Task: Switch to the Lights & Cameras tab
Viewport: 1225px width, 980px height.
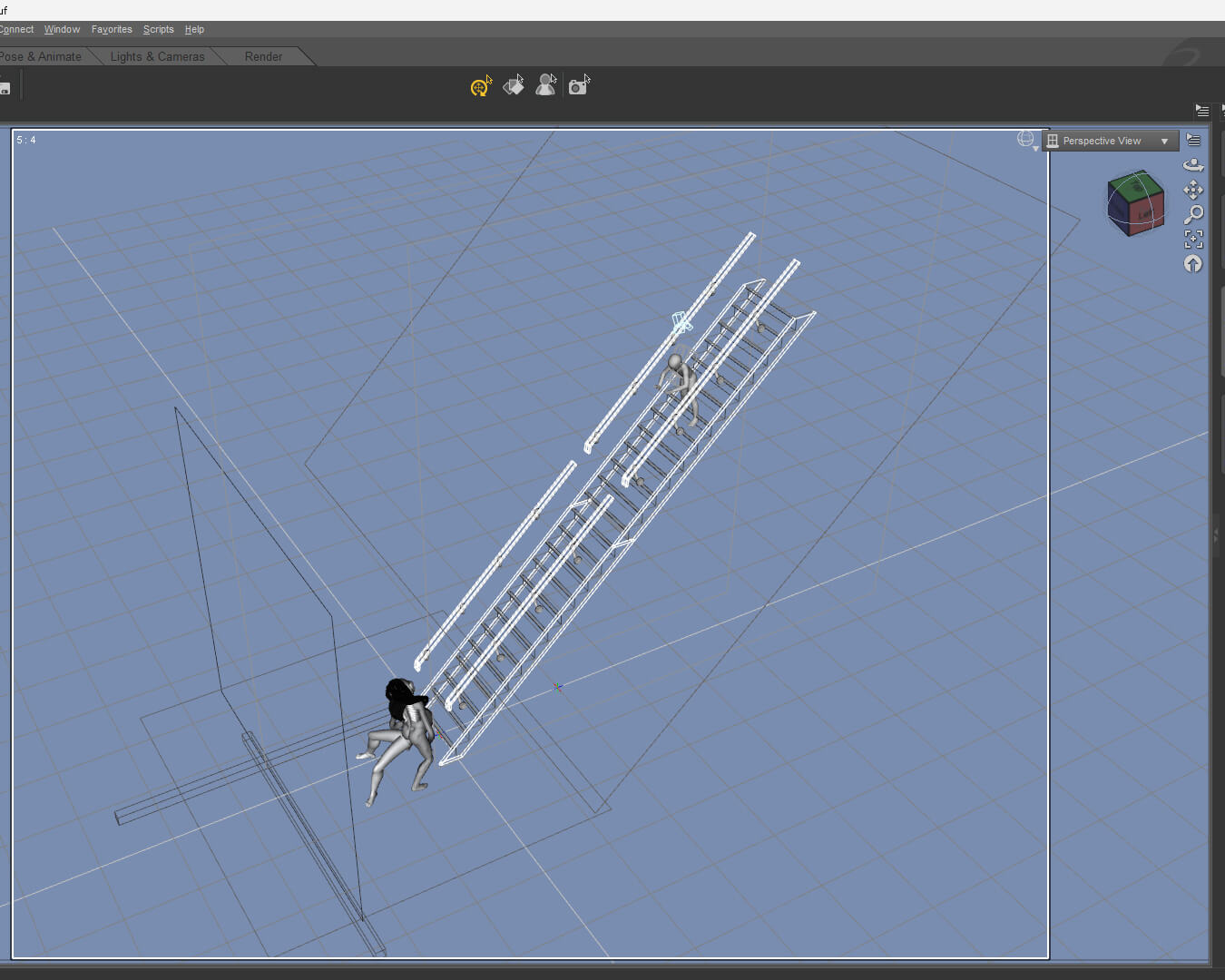Action: (x=157, y=56)
